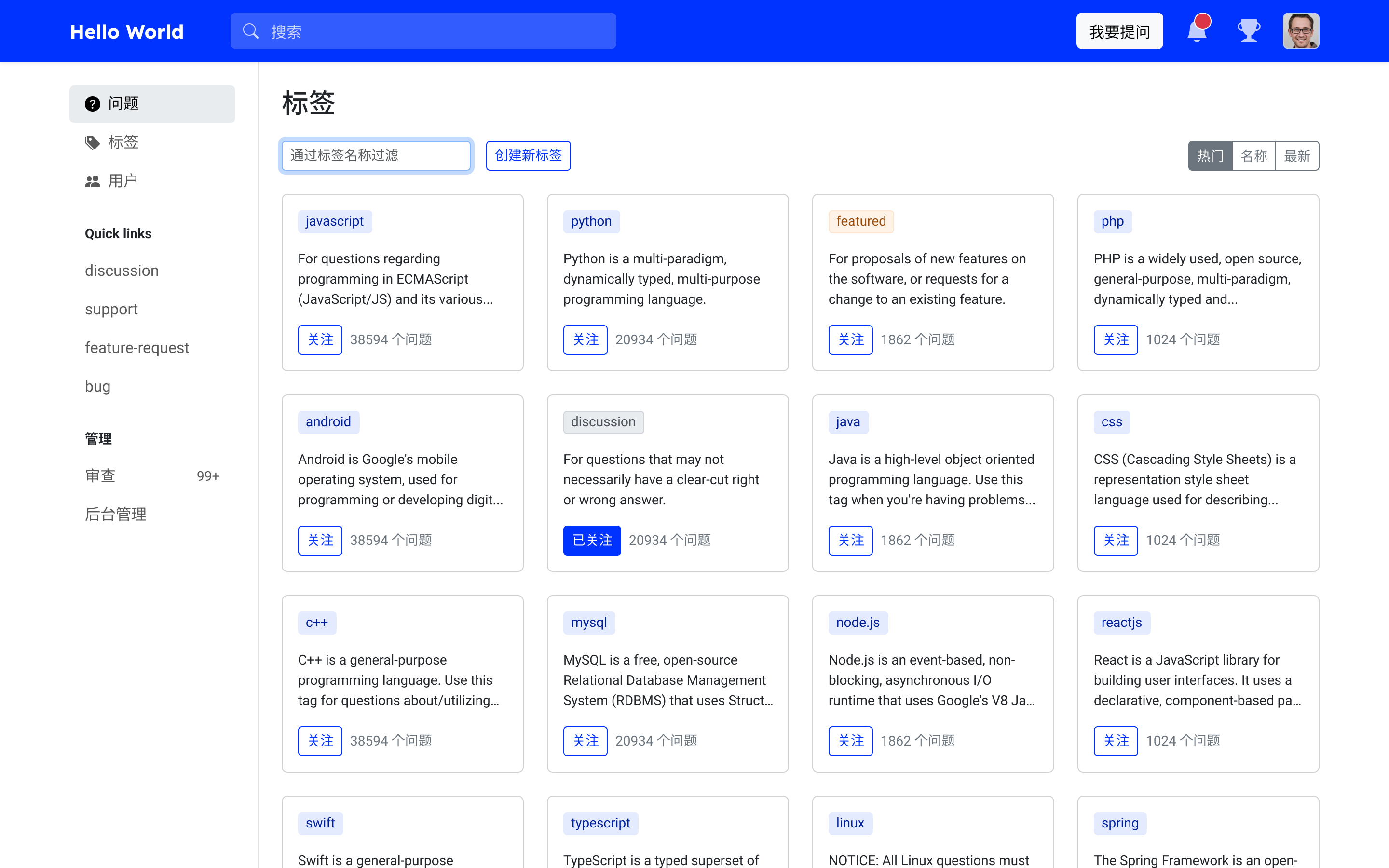Sort tags by 最新
Screen dimensions: 1389x868
[x=1296, y=156]
